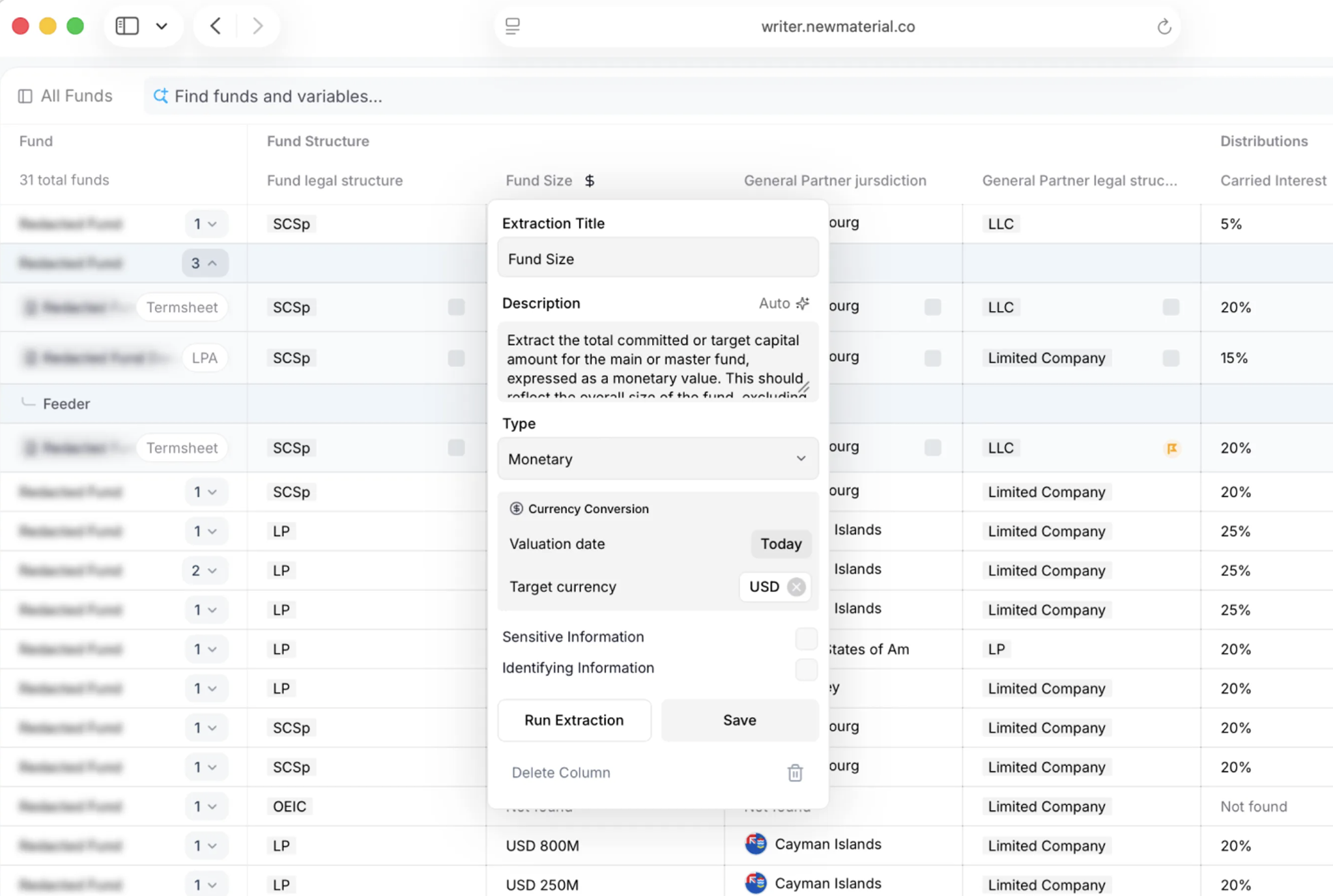Viewport: 1333px width, 896px height.
Task: Click Run Extraction button
Action: coord(574,720)
